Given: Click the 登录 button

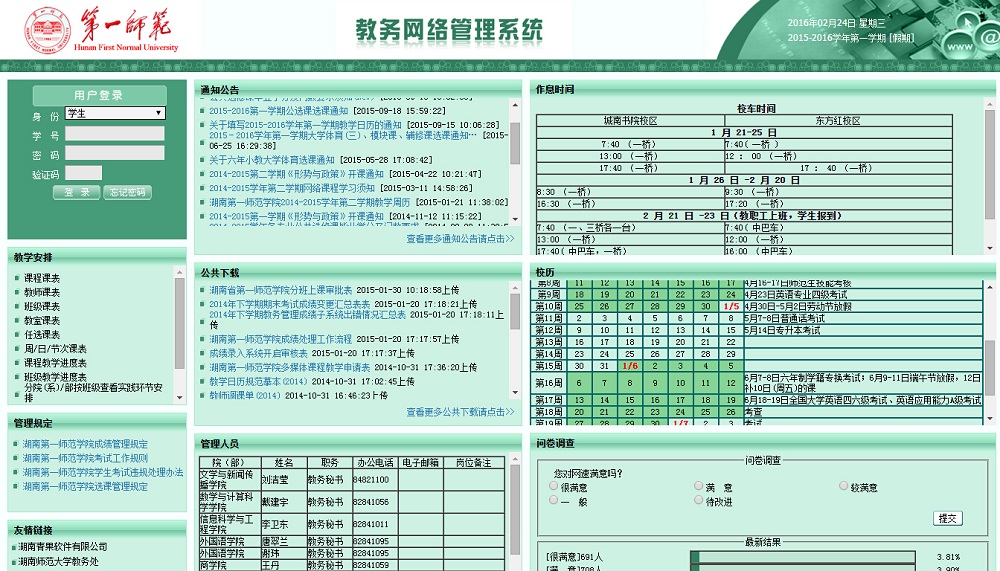Looking at the screenshot, I should click(76, 192).
